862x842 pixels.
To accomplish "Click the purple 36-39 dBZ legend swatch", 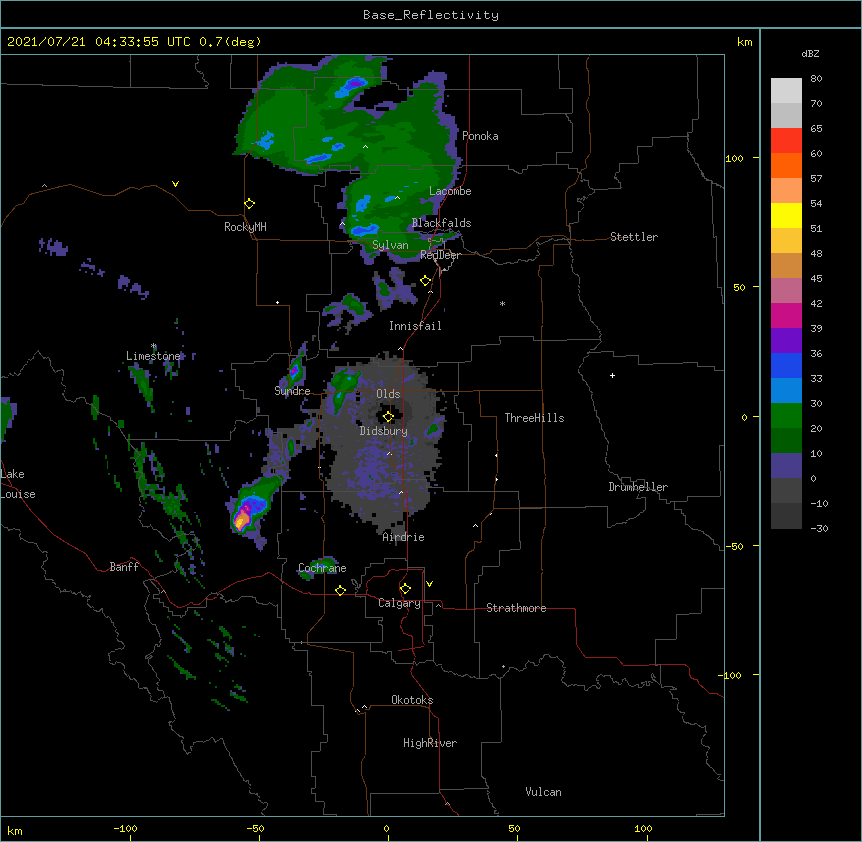I will click(x=786, y=341).
